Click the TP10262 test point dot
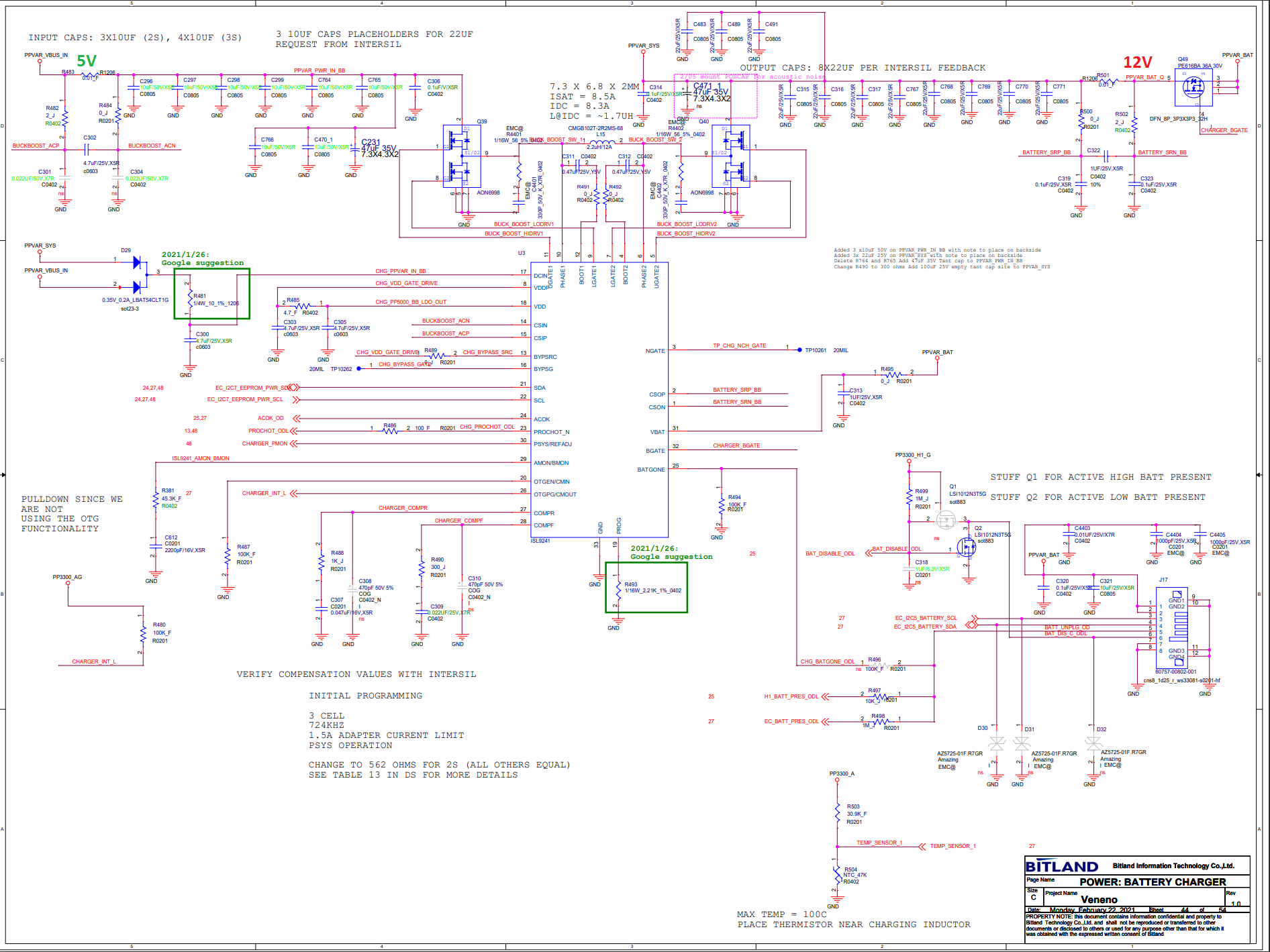Screen dimensions: 1270x952 pyautogui.click(x=358, y=368)
